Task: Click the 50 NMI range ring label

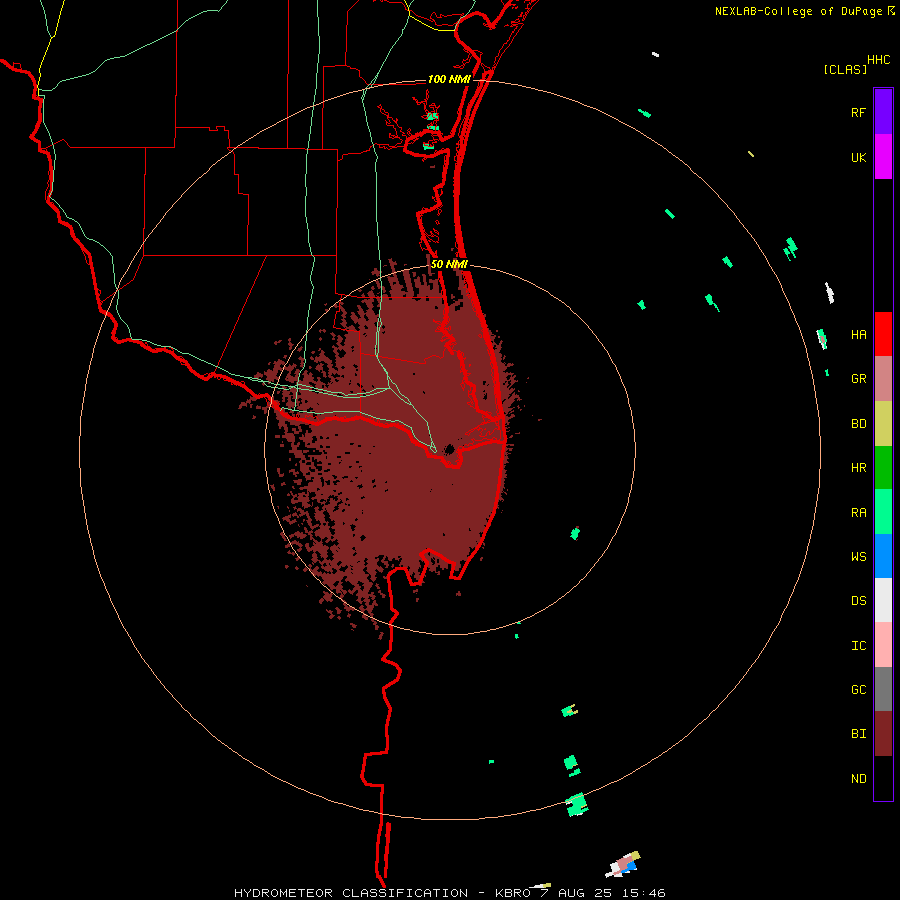Action: (x=449, y=264)
